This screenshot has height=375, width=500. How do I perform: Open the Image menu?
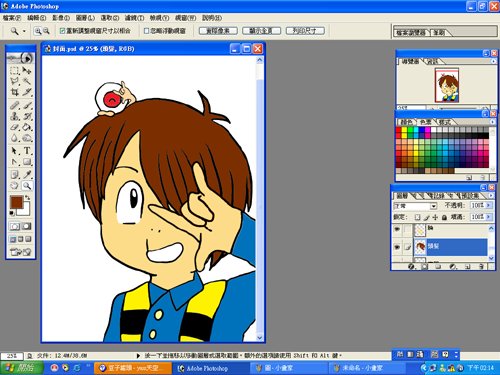(x=61, y=18)
